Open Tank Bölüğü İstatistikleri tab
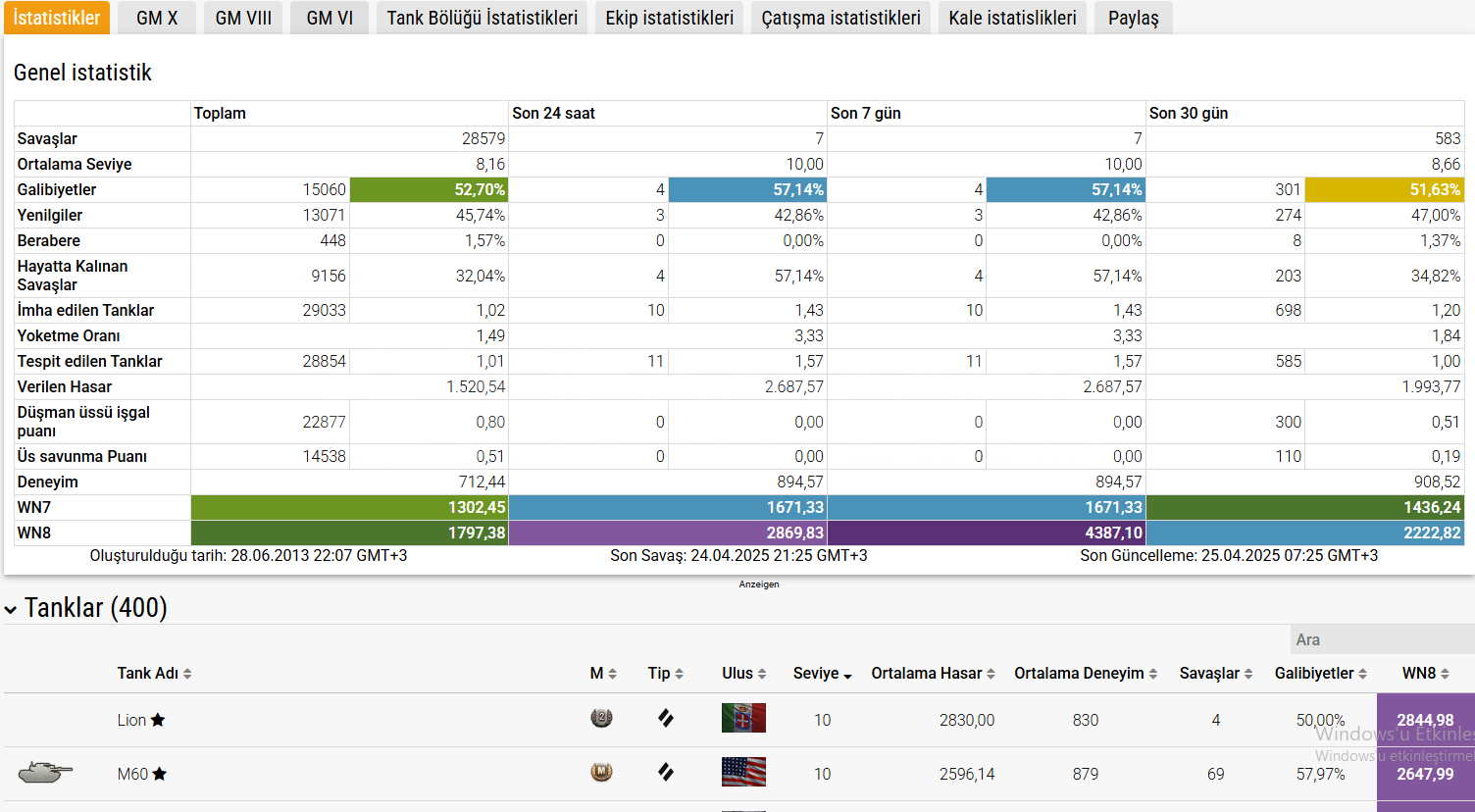 coord(482,18)
